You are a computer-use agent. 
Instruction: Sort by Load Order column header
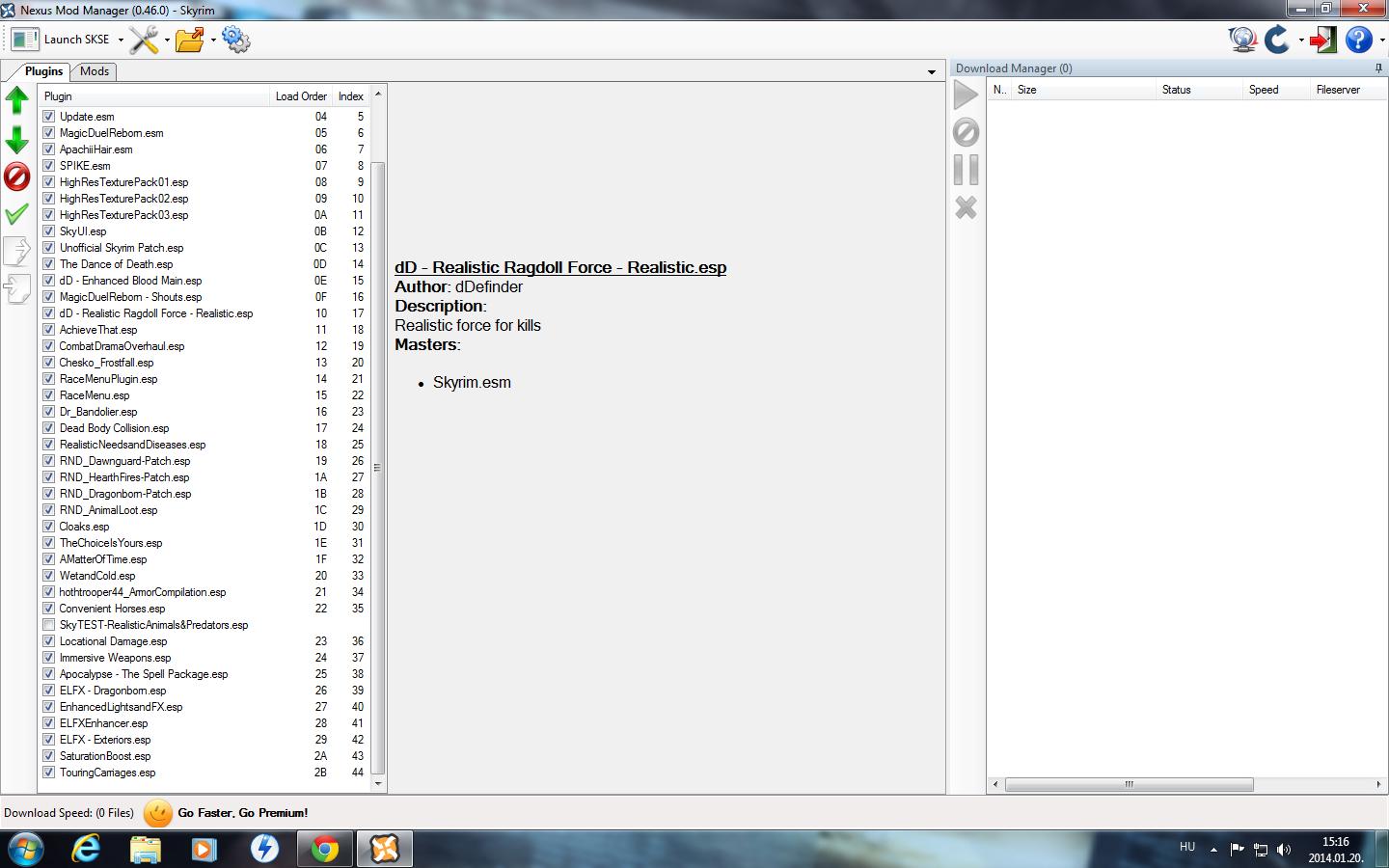point(301,96)
